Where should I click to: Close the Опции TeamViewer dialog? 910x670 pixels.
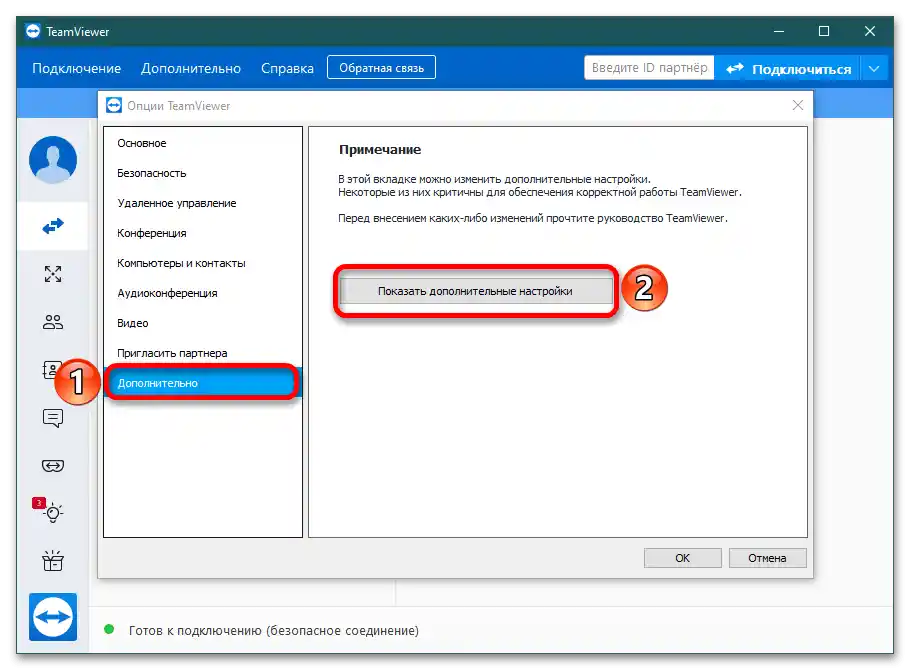pos(798,105)
